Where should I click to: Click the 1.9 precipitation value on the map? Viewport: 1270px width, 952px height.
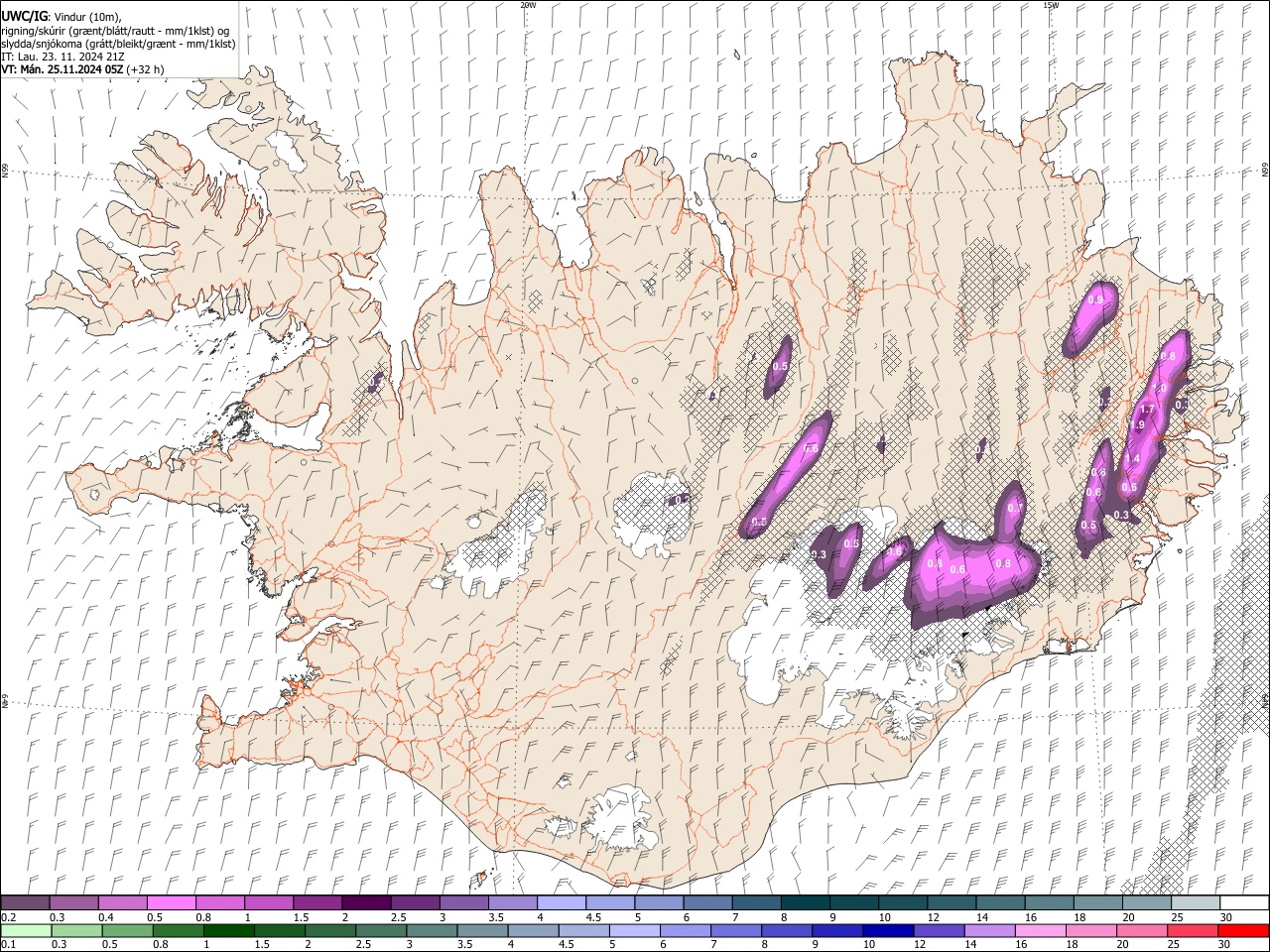(1137, 425)
